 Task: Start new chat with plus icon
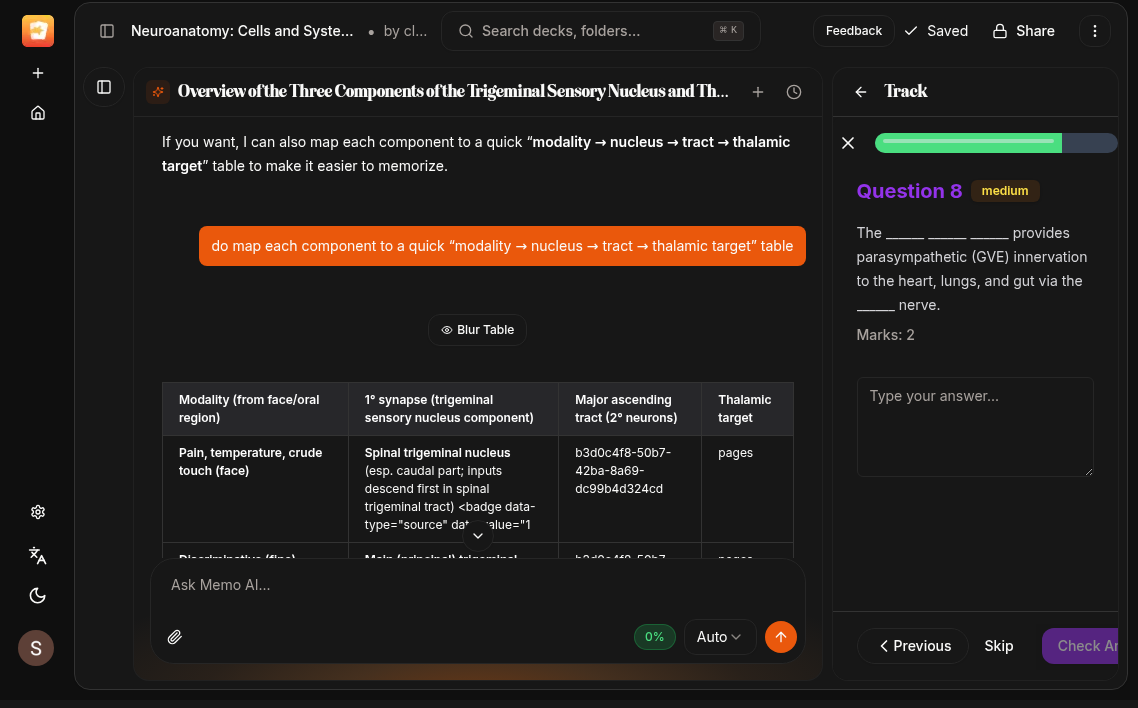(x=758, y=92)
